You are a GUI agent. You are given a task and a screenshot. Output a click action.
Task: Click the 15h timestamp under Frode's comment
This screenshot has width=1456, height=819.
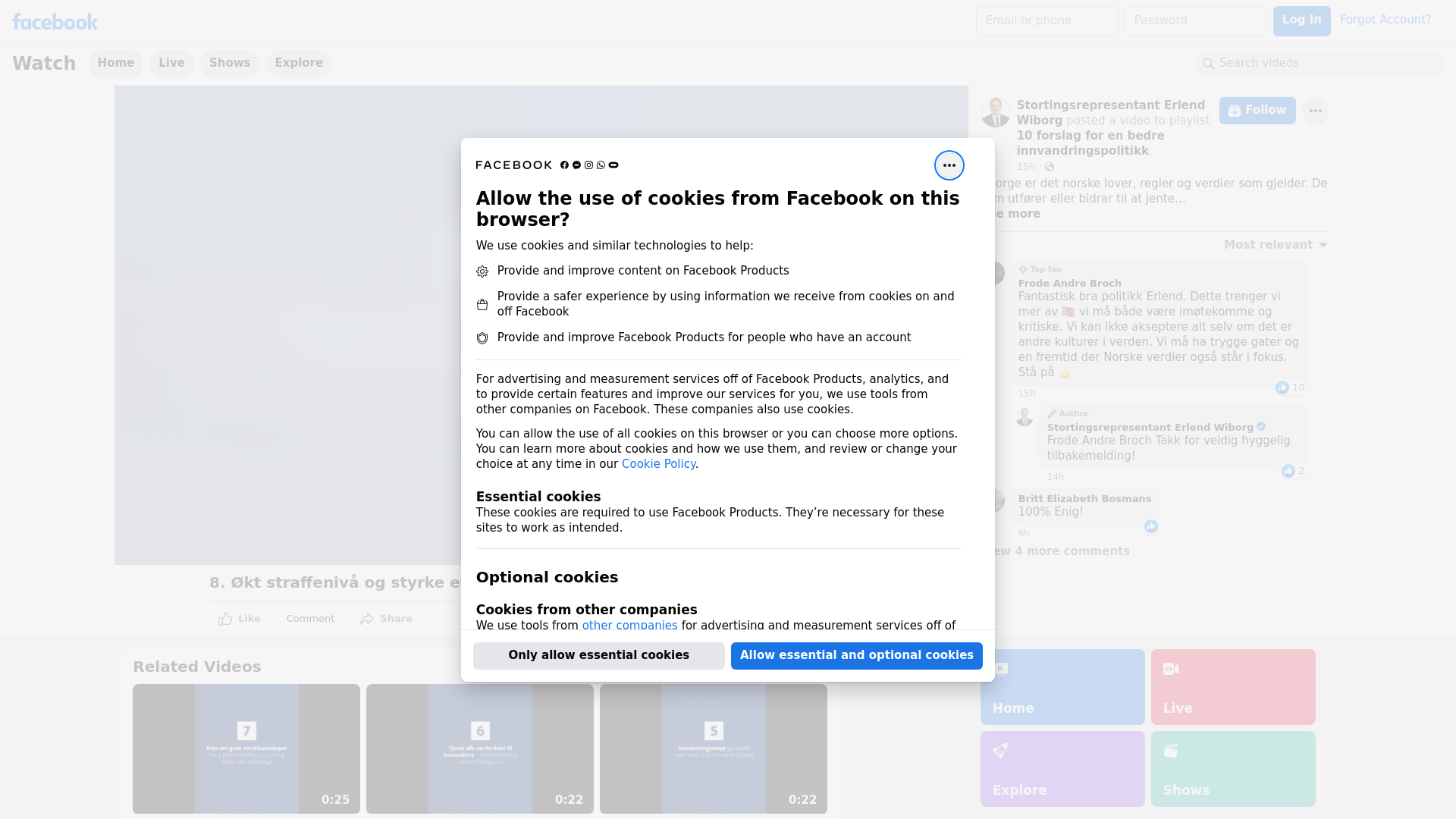click(x=1027, y=394)
